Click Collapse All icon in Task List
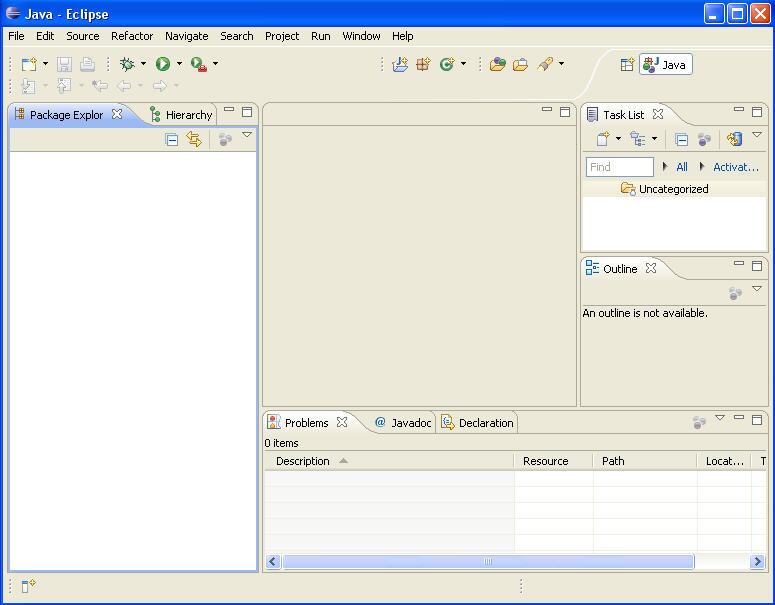The height and width of the screenshot is (605, 775). pos(682,140)
